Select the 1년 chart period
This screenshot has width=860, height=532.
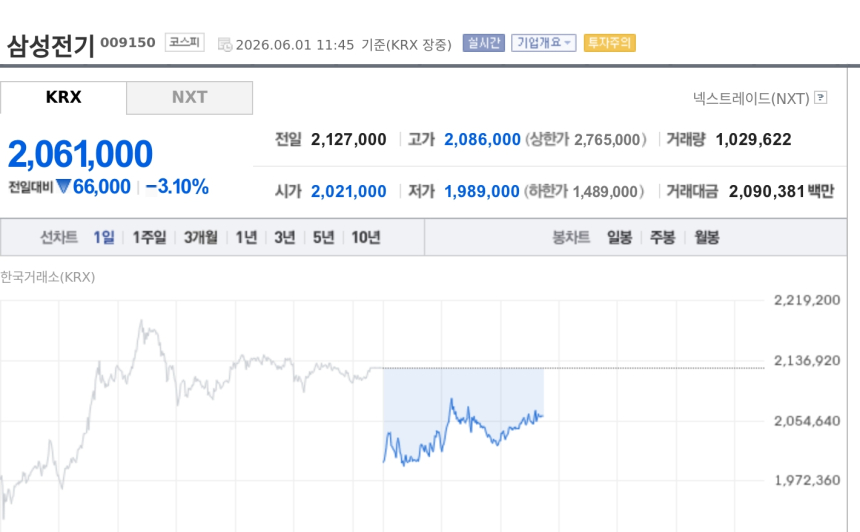[x=246, y=237]
